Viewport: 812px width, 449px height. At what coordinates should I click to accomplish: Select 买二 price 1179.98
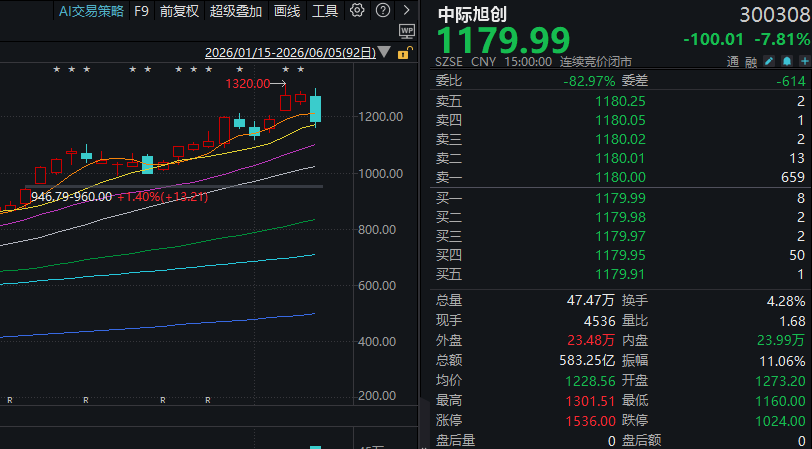(620, 217)
